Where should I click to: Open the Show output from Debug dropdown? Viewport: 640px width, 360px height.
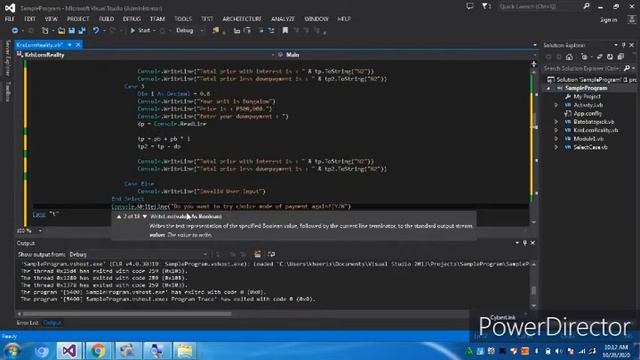[138, 254]
